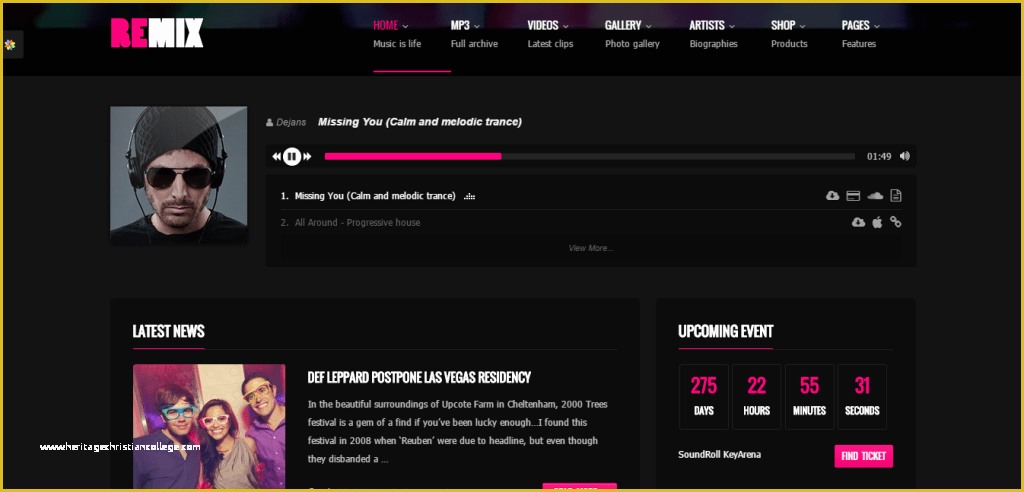
Task: Open the artists Biographies menu
Action: [713, 44]
